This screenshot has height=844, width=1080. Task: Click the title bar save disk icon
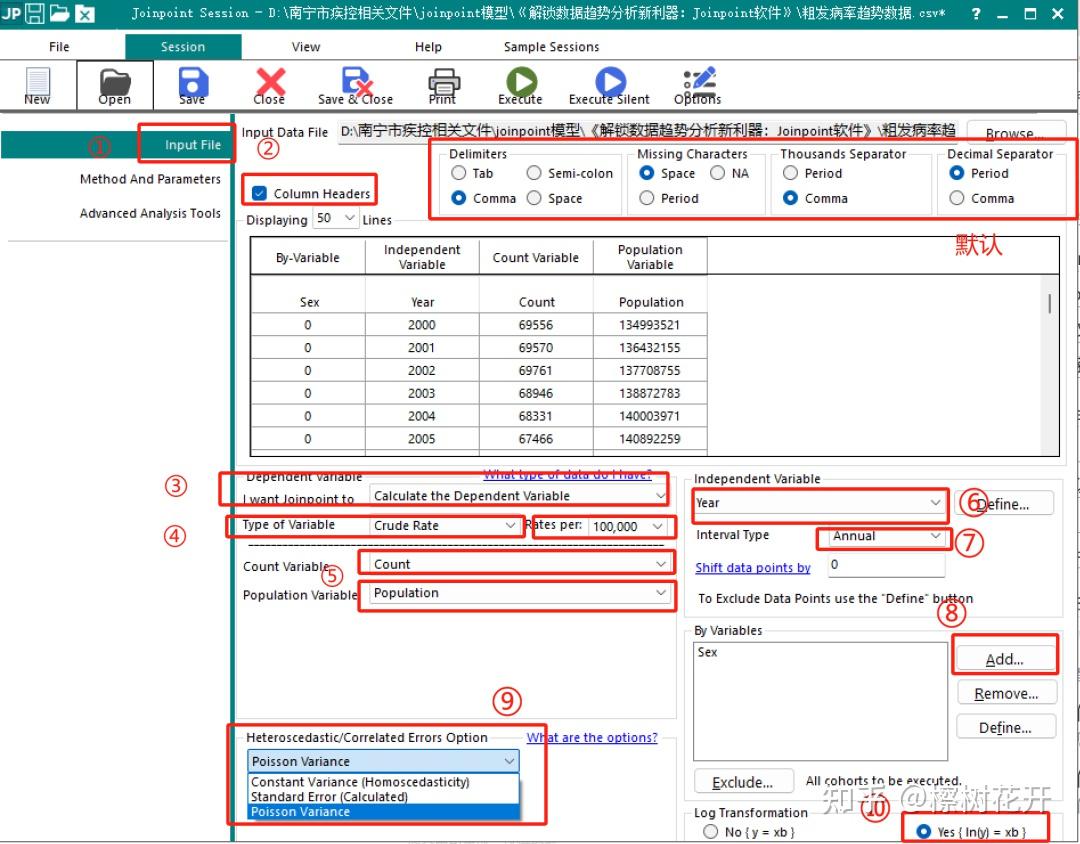pyautogui.click(x=34, y=13)
